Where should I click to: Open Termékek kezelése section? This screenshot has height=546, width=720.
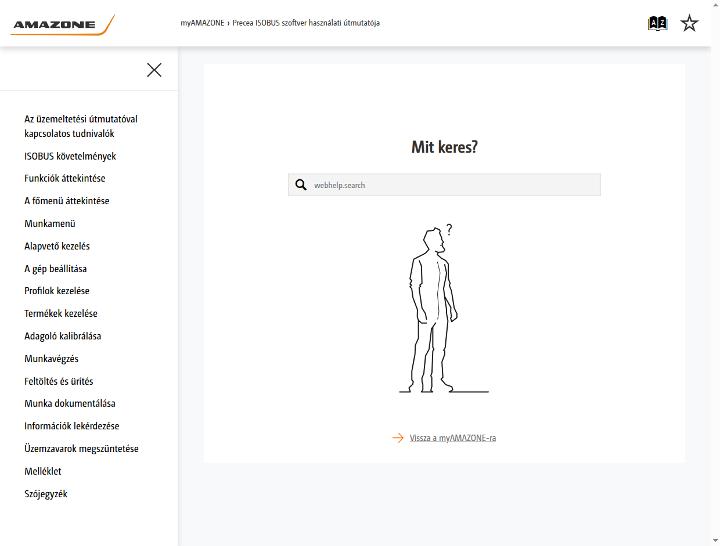[x=61, y=314]
